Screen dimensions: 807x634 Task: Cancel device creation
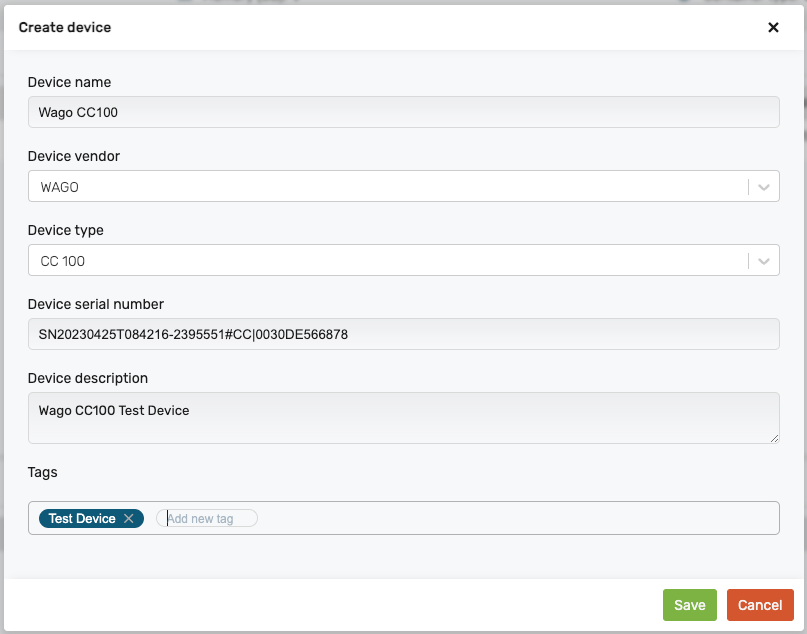coord(760,605)
